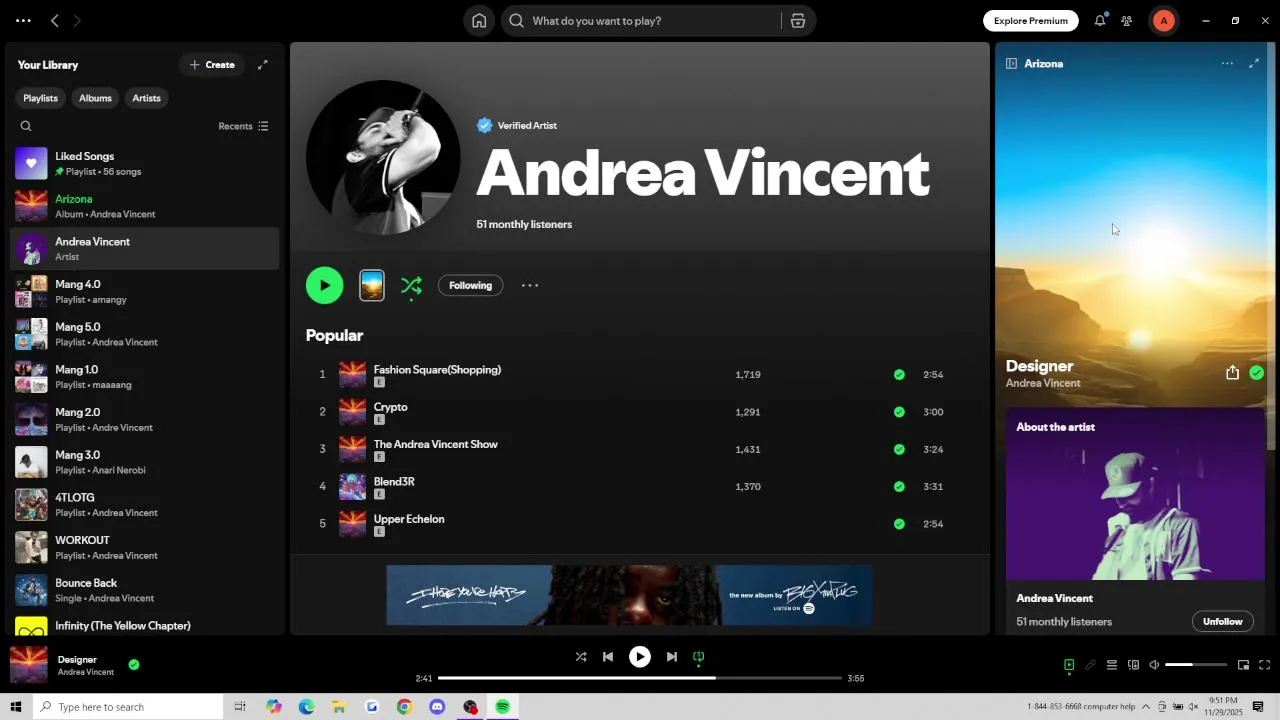Open the Arizona album in library

(145, 206)
